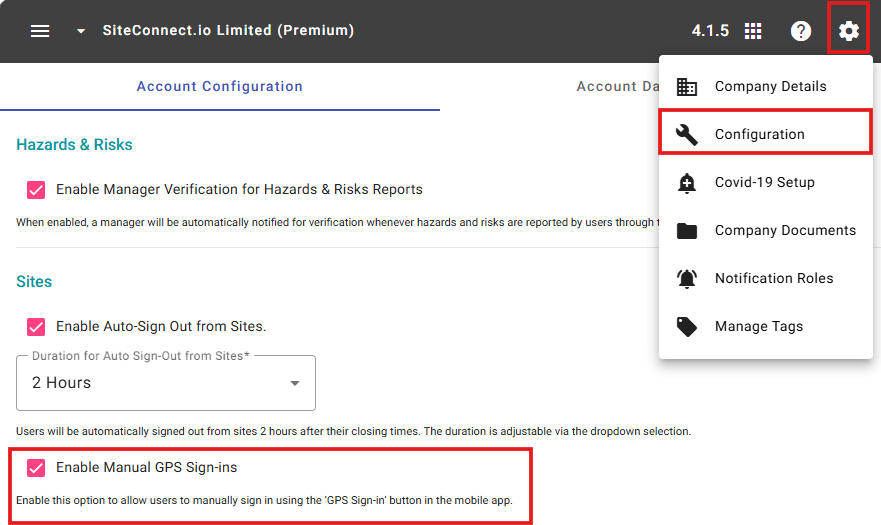
Task: Open Notification Roles menu entry
Action: tap(774, 279)
